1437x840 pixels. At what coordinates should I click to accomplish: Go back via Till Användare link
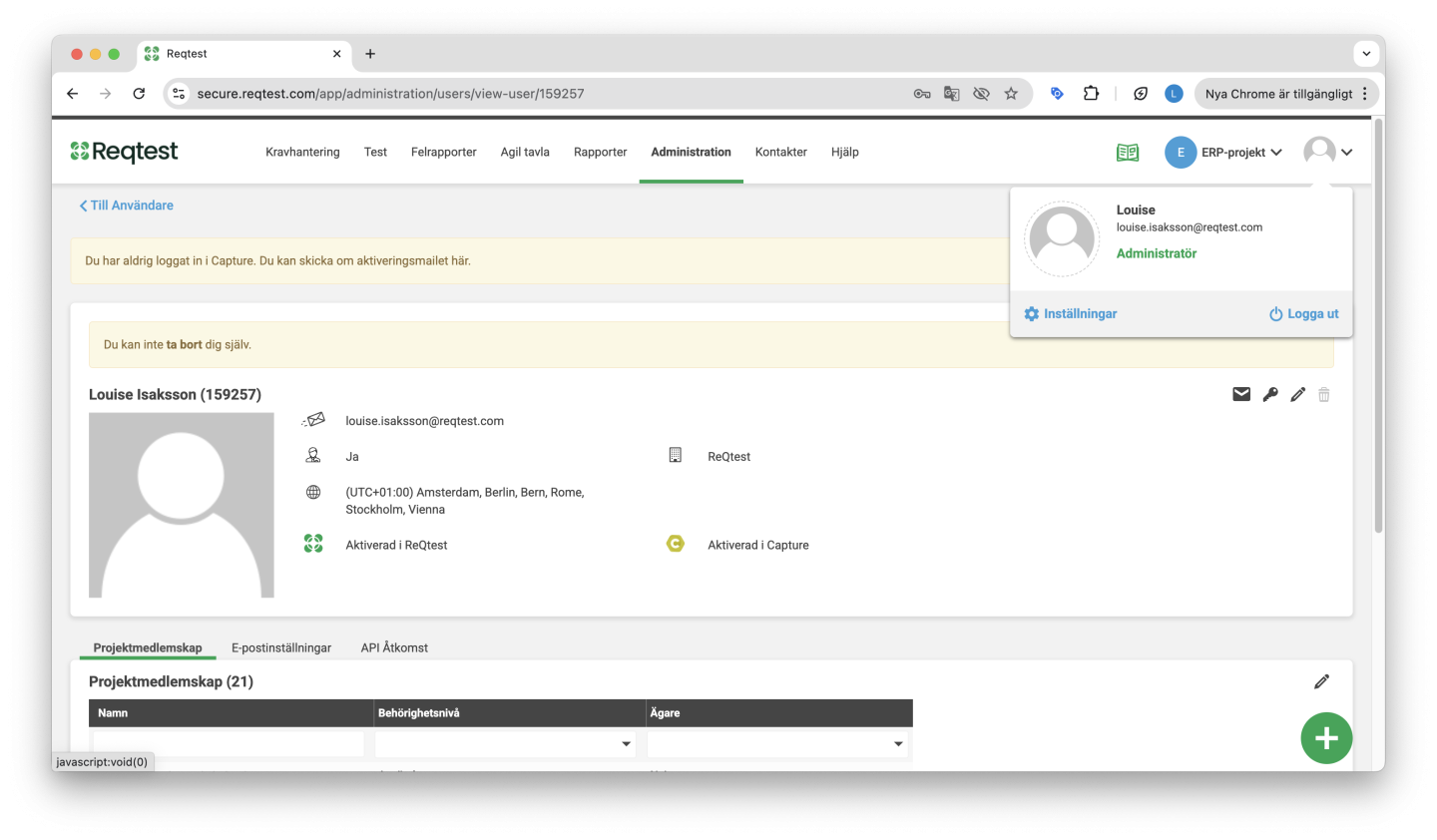tap(127, 206)
